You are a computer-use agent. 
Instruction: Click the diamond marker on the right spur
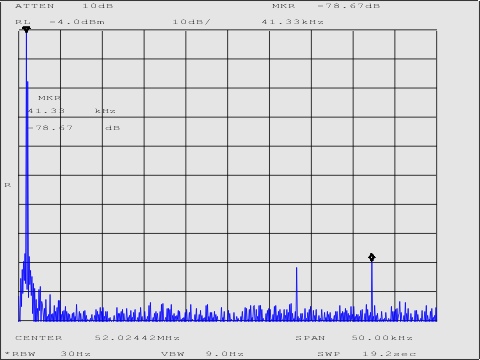click(x=372, y=257)
